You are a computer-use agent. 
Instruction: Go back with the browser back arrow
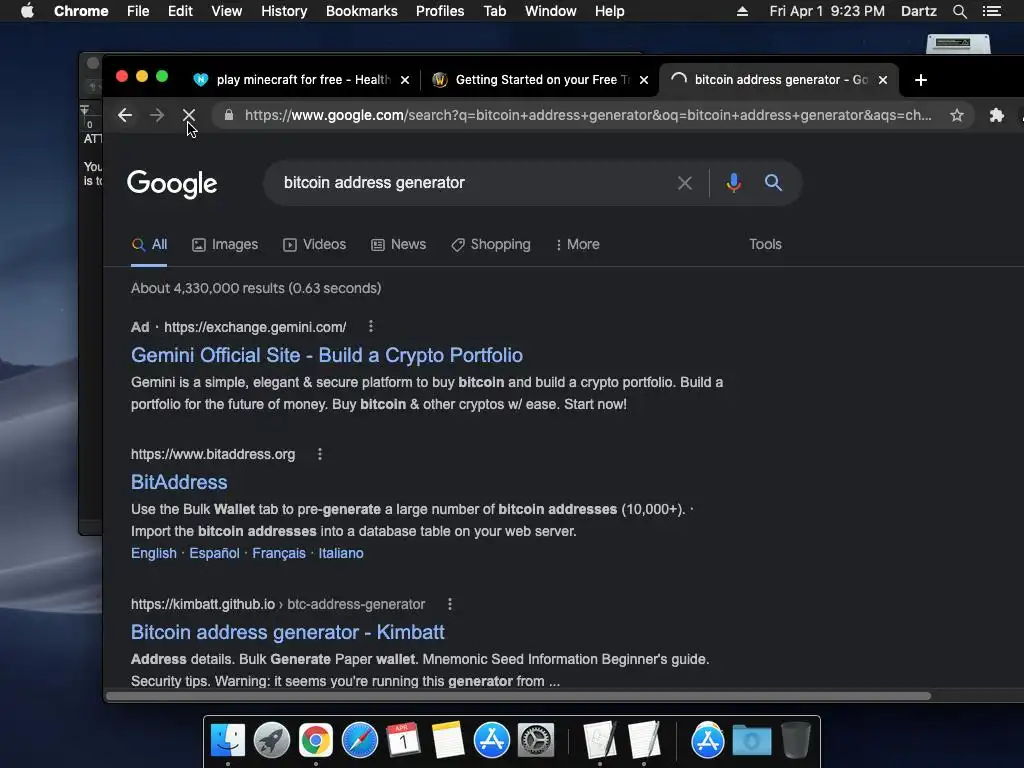125,116
